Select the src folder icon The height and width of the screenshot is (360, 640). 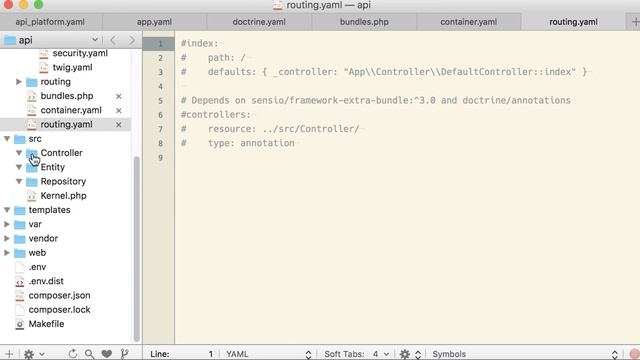tap(20, 139)
